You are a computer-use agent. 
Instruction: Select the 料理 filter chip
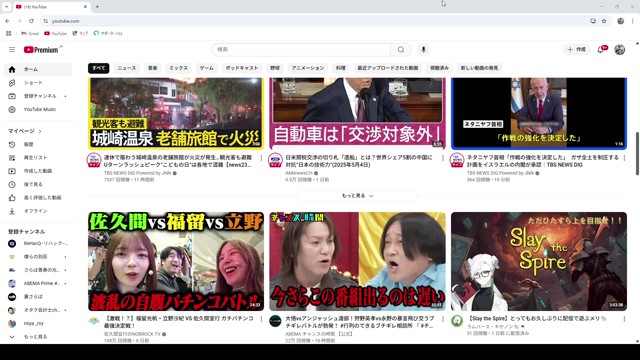(341, 68)
